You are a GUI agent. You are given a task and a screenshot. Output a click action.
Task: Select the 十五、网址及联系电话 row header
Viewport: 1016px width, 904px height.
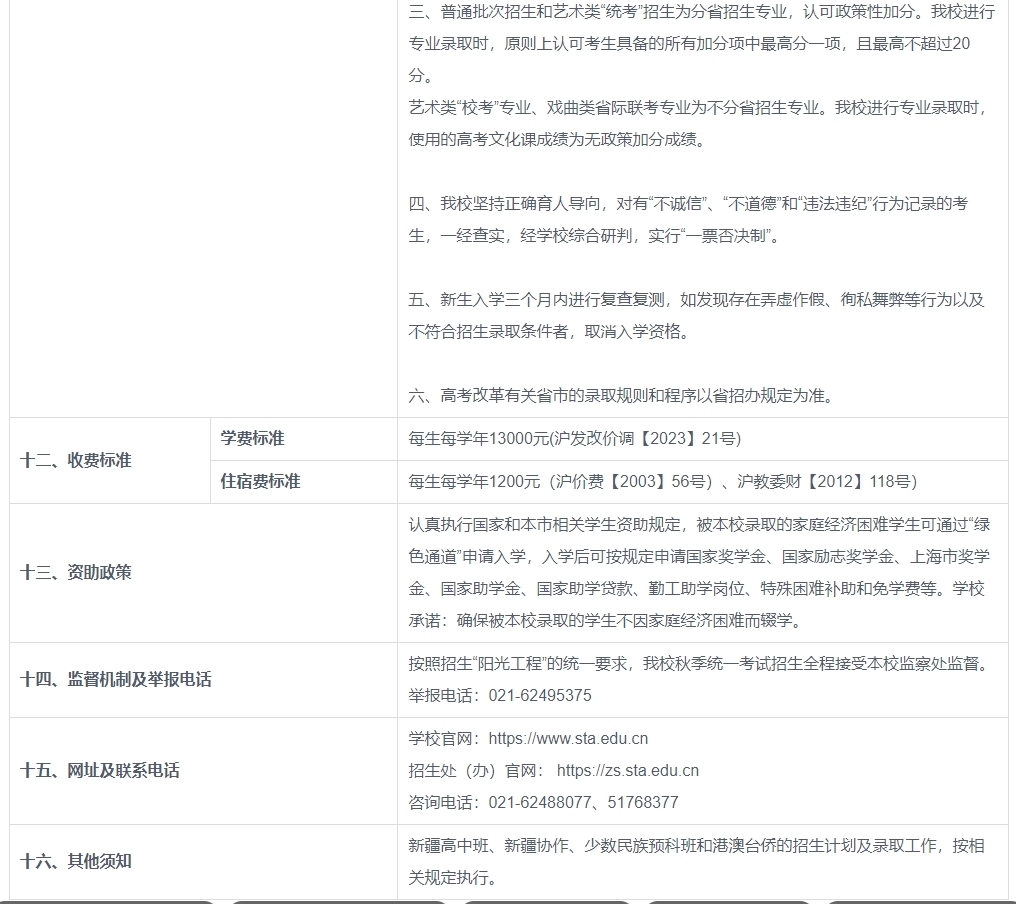(100, 771)
